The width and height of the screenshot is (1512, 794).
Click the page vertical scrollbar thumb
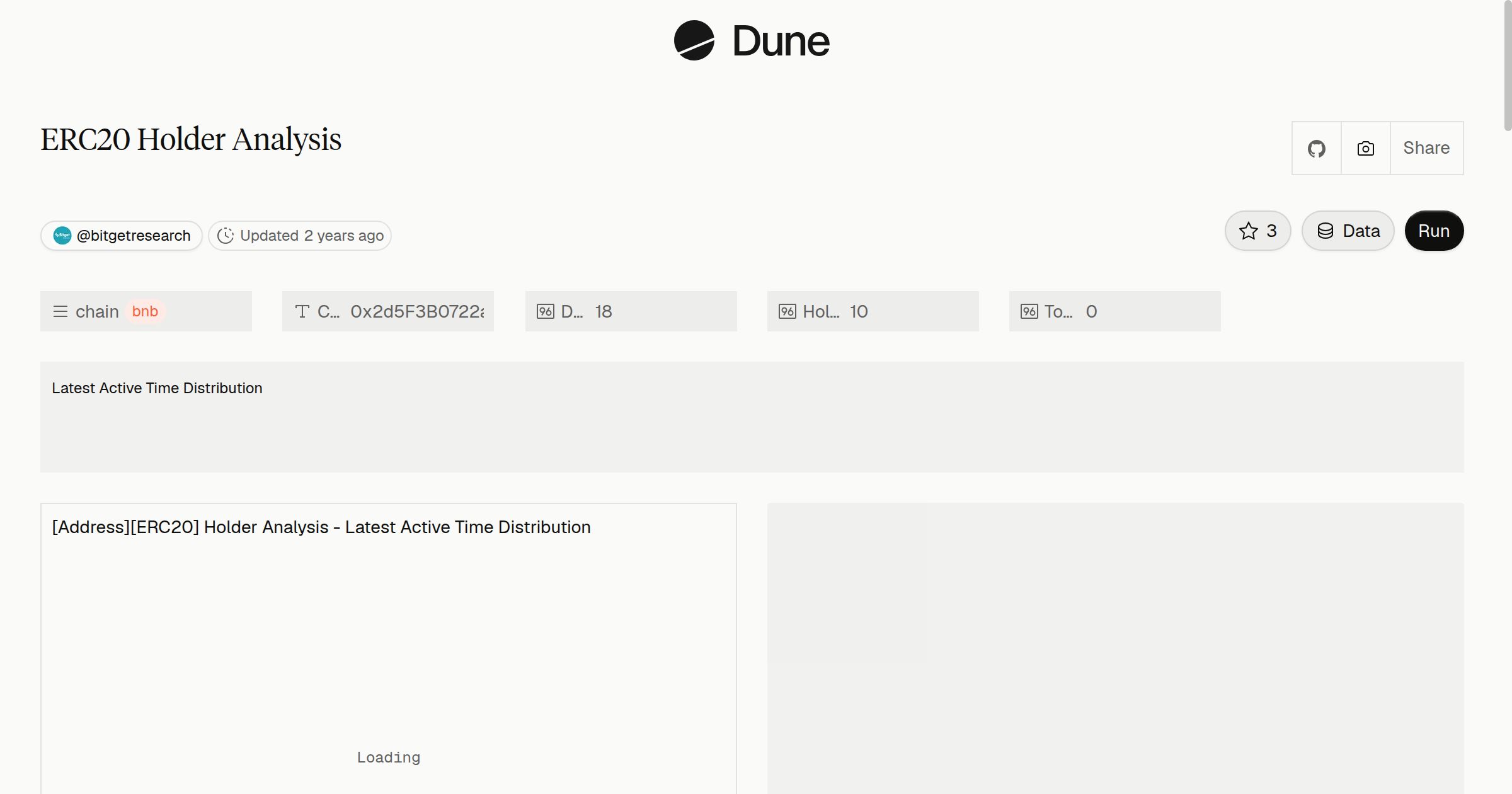tap(1507, 66)
